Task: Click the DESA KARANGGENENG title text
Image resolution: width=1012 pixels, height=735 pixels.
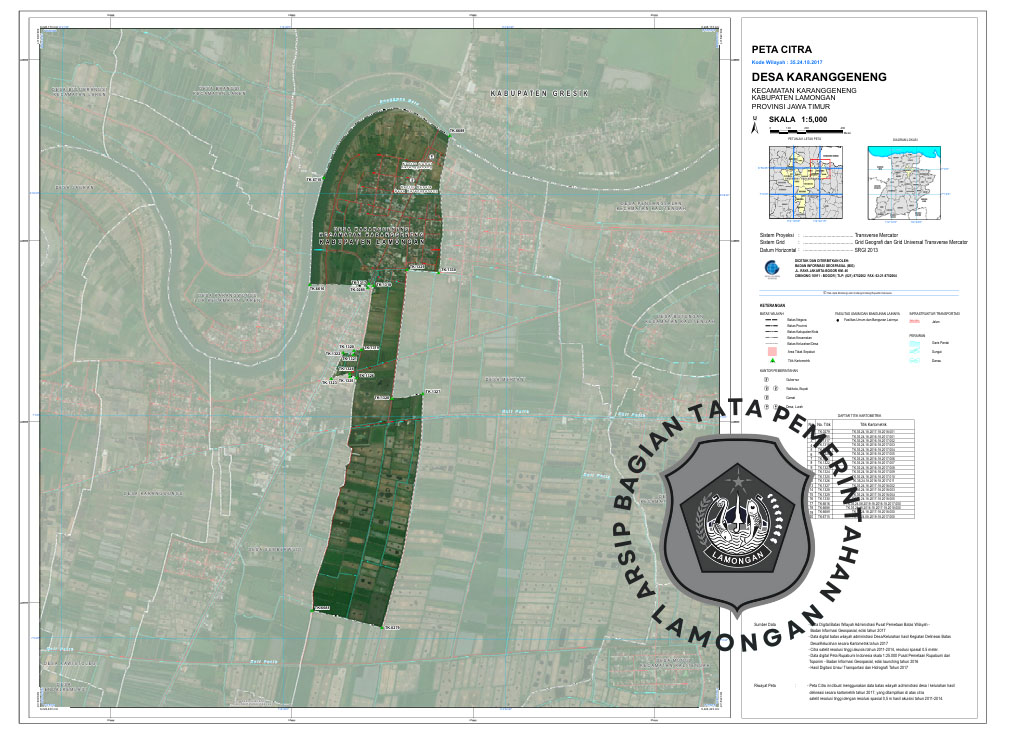Action: pyautogui.click(x=818, y=77)
